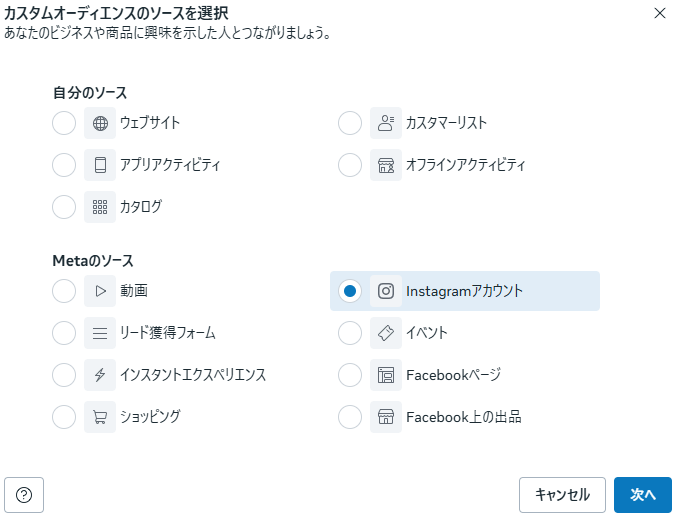Image resolution: width=683 pixels, height=518 pixels.
Task: Select the ウェブサイト radio button
Action: (64, 123)
